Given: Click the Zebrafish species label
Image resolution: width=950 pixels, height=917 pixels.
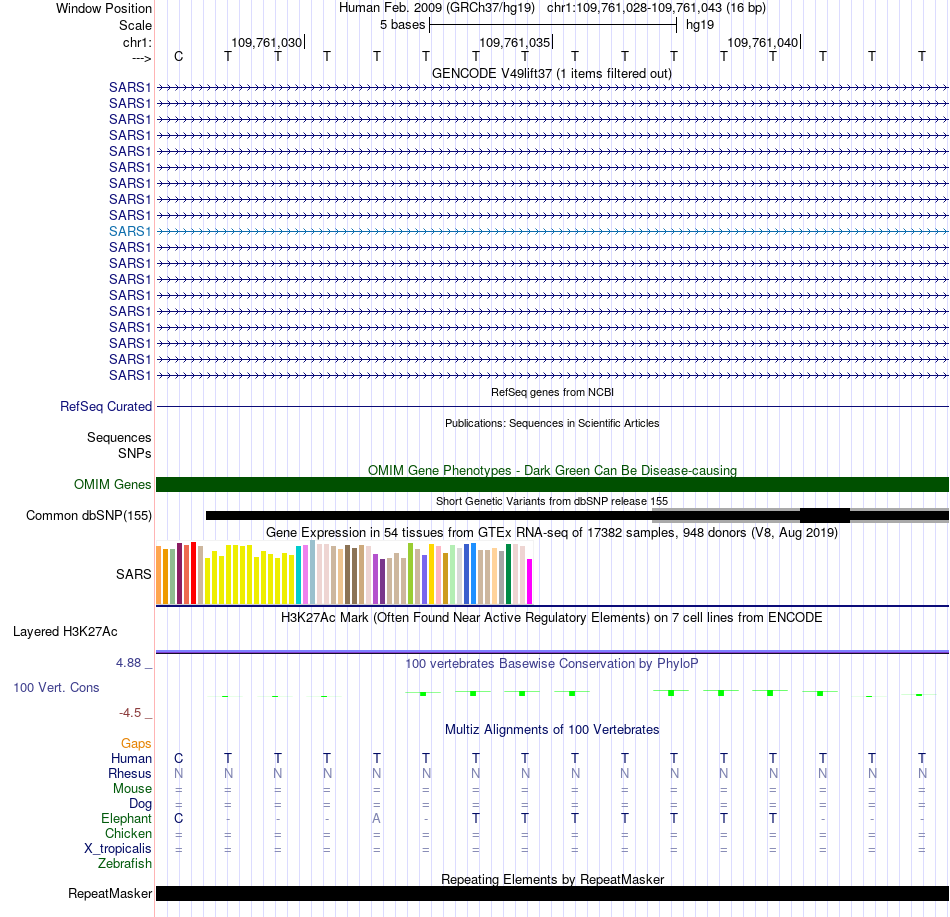Looking at the screenshot, I should (125, 864).
